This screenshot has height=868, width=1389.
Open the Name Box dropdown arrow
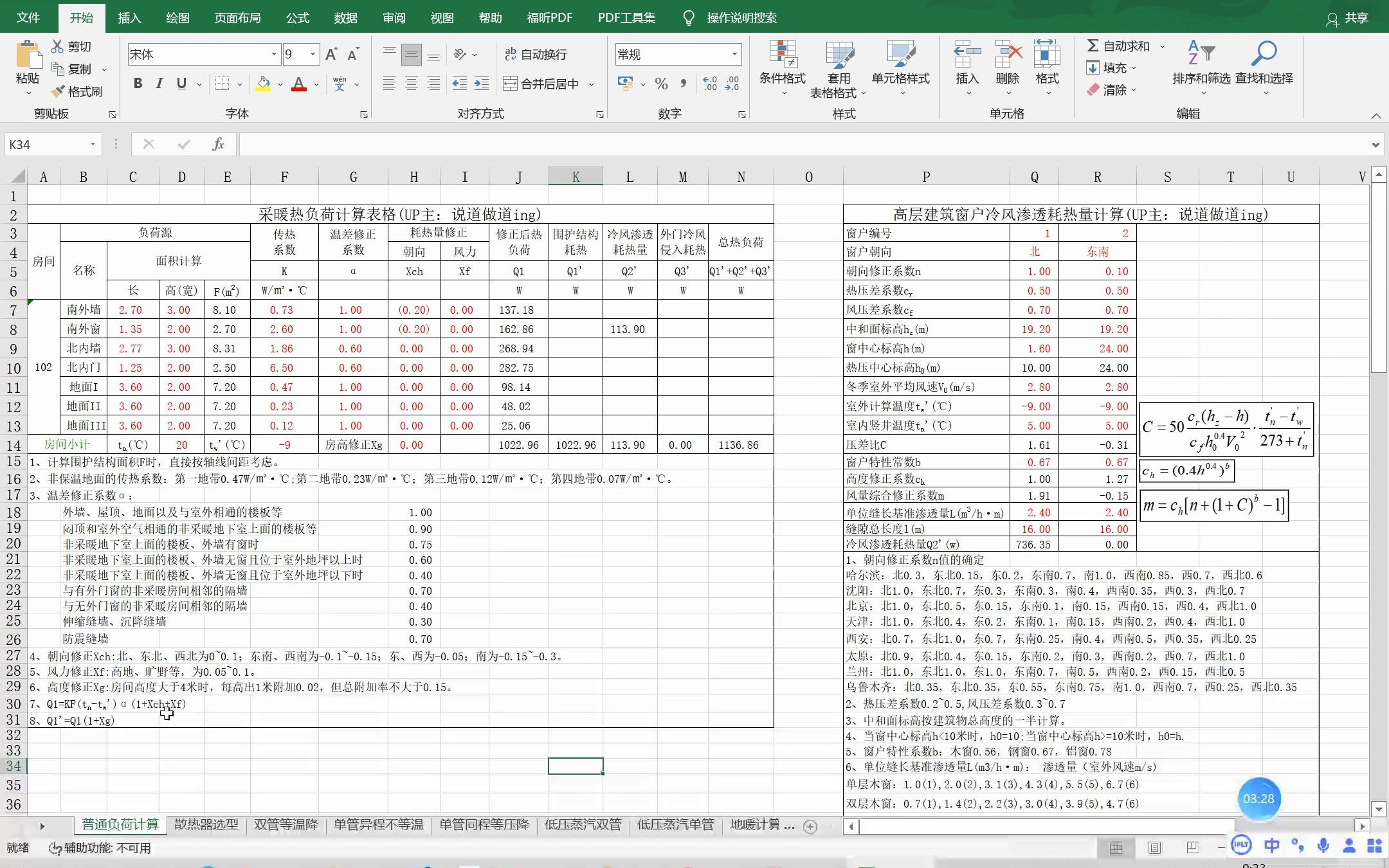click(x=93, y=145)
